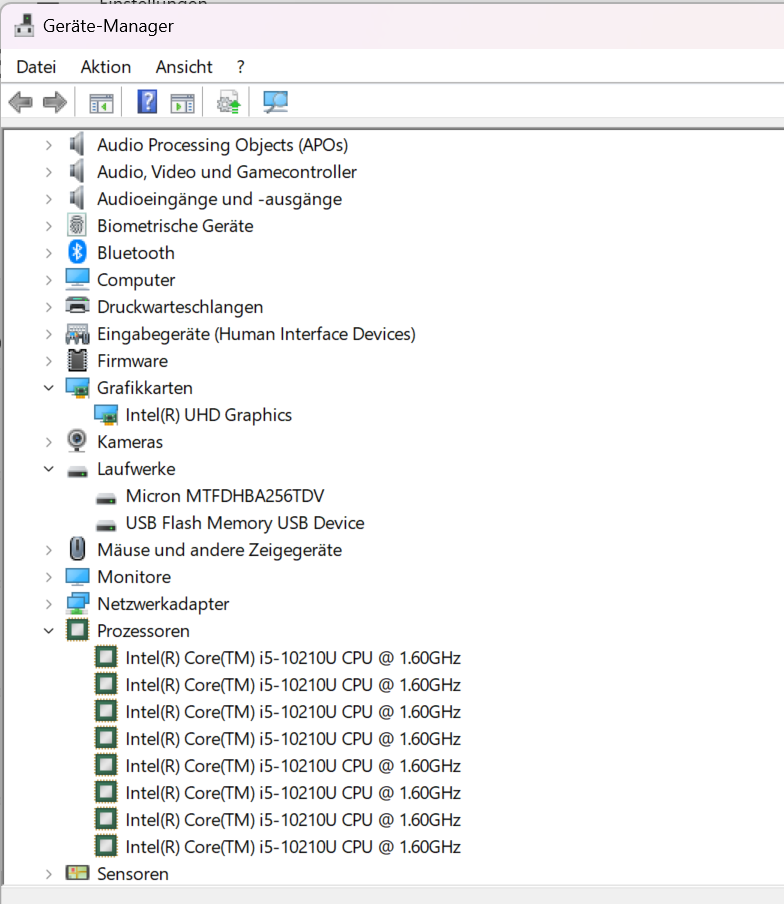Select USB Flash Memory USB Device
The width and height of the screenshot is (784, 904).
point(245,523)
